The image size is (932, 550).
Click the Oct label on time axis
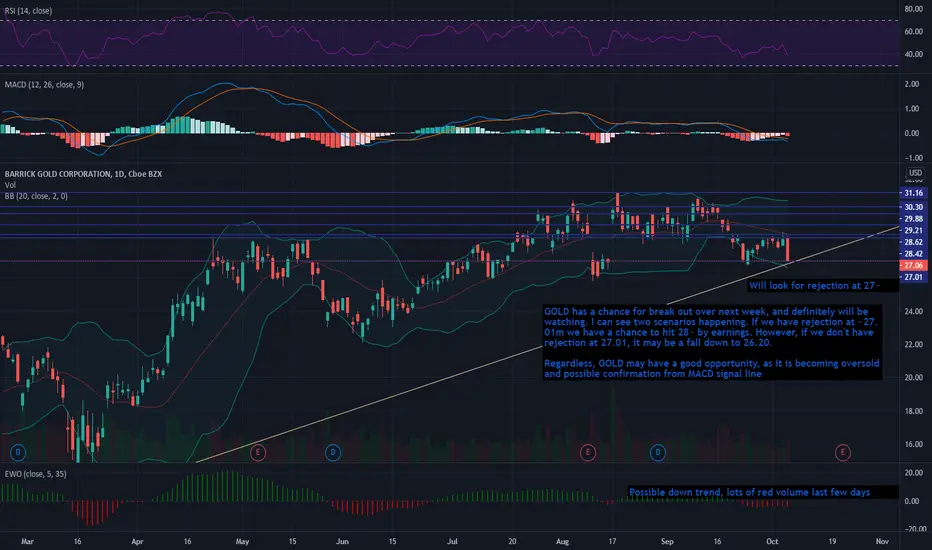pos(772,542)
